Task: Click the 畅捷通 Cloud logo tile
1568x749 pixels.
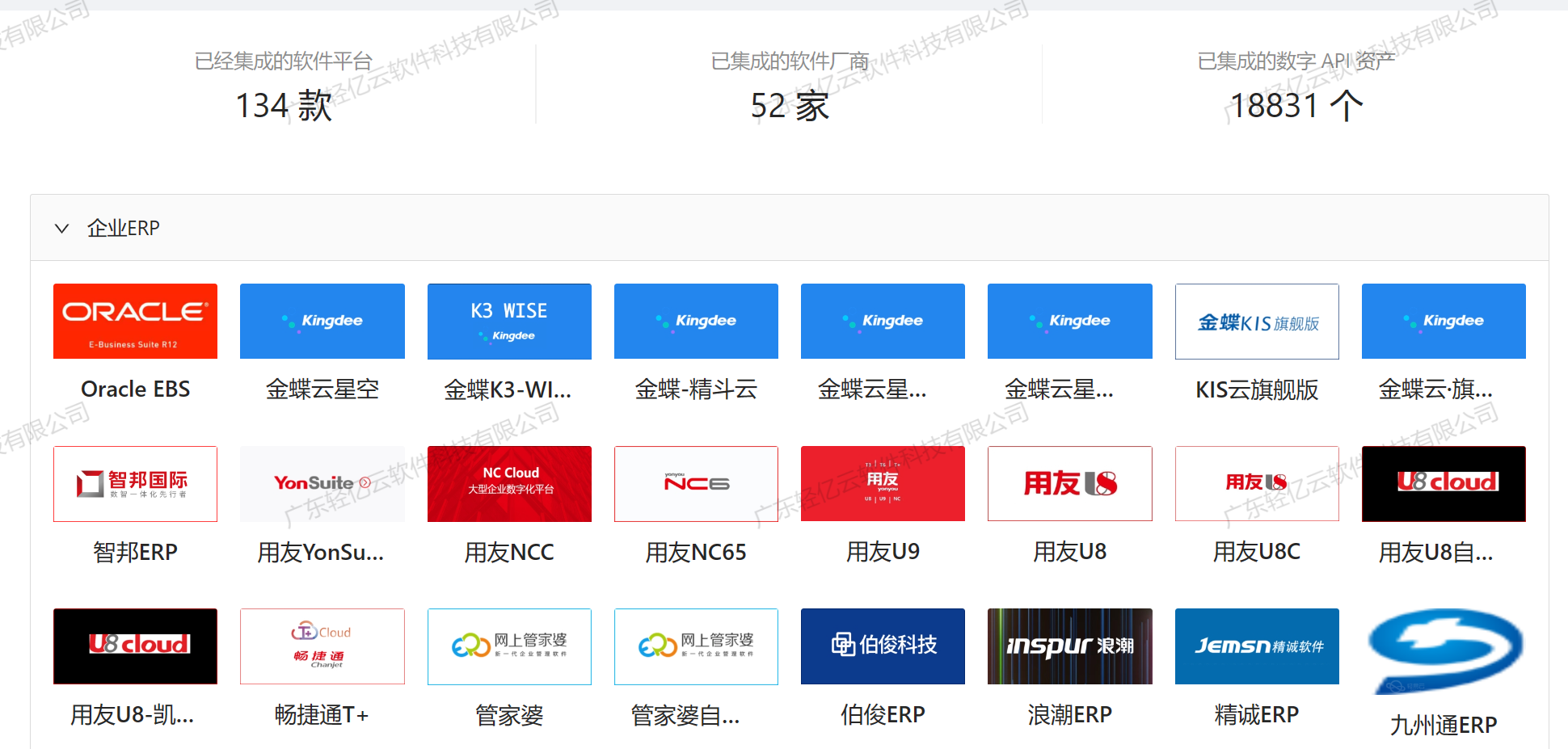Action: coord(322,646)
